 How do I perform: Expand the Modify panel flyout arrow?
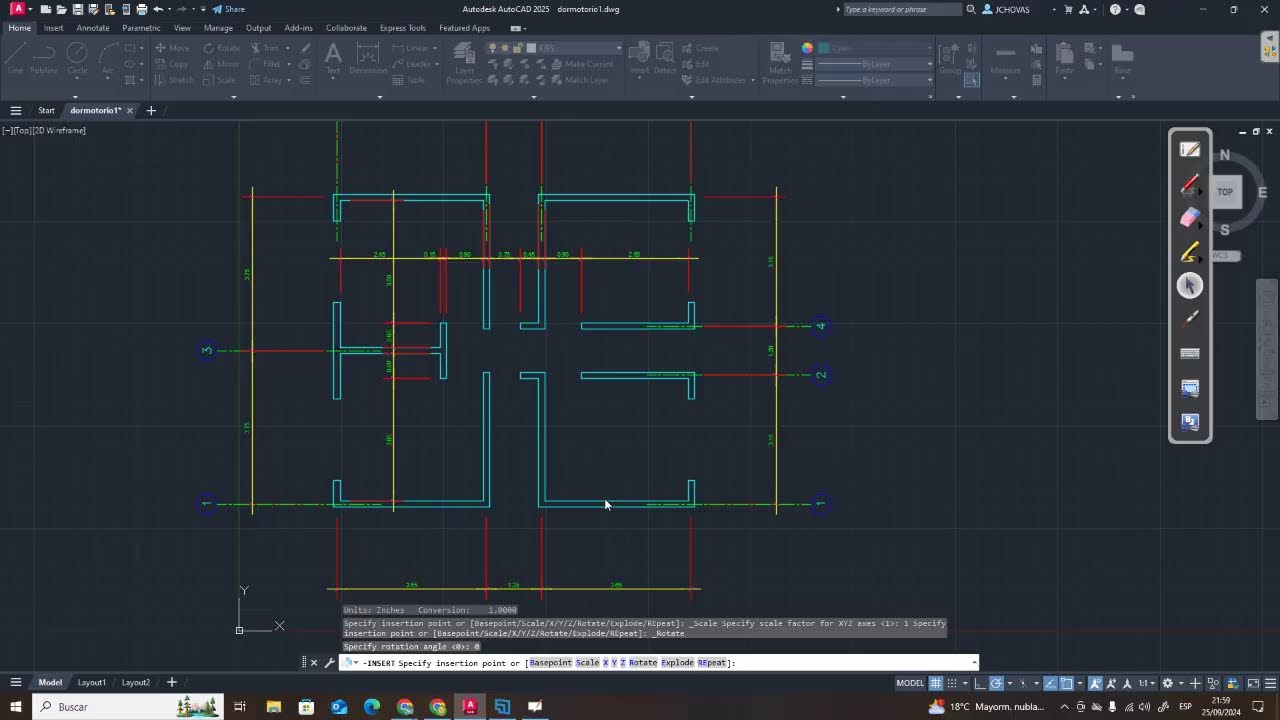click(x=233, y=97)
